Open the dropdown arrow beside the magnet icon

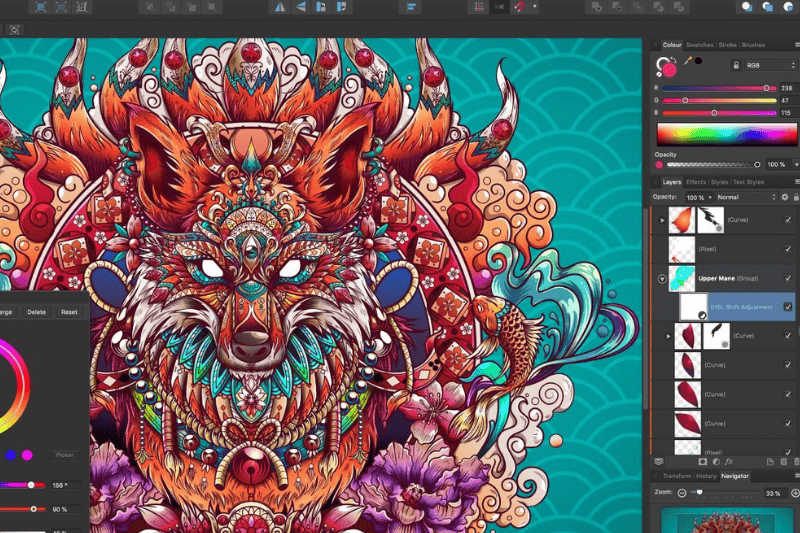click(x=535, y=7)
